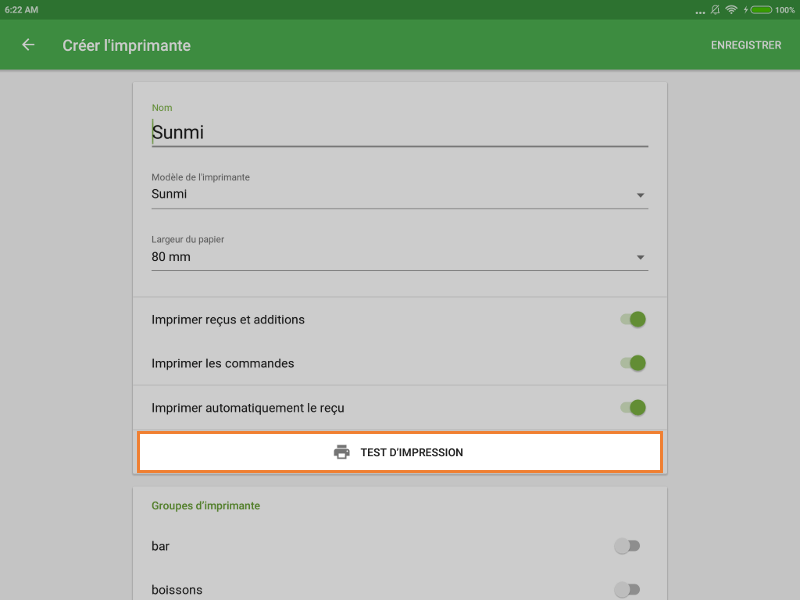This screenshot has height=600, width=800.
Task: Turn off Imprimer les commandes toggle
Action: pos(632,364)
